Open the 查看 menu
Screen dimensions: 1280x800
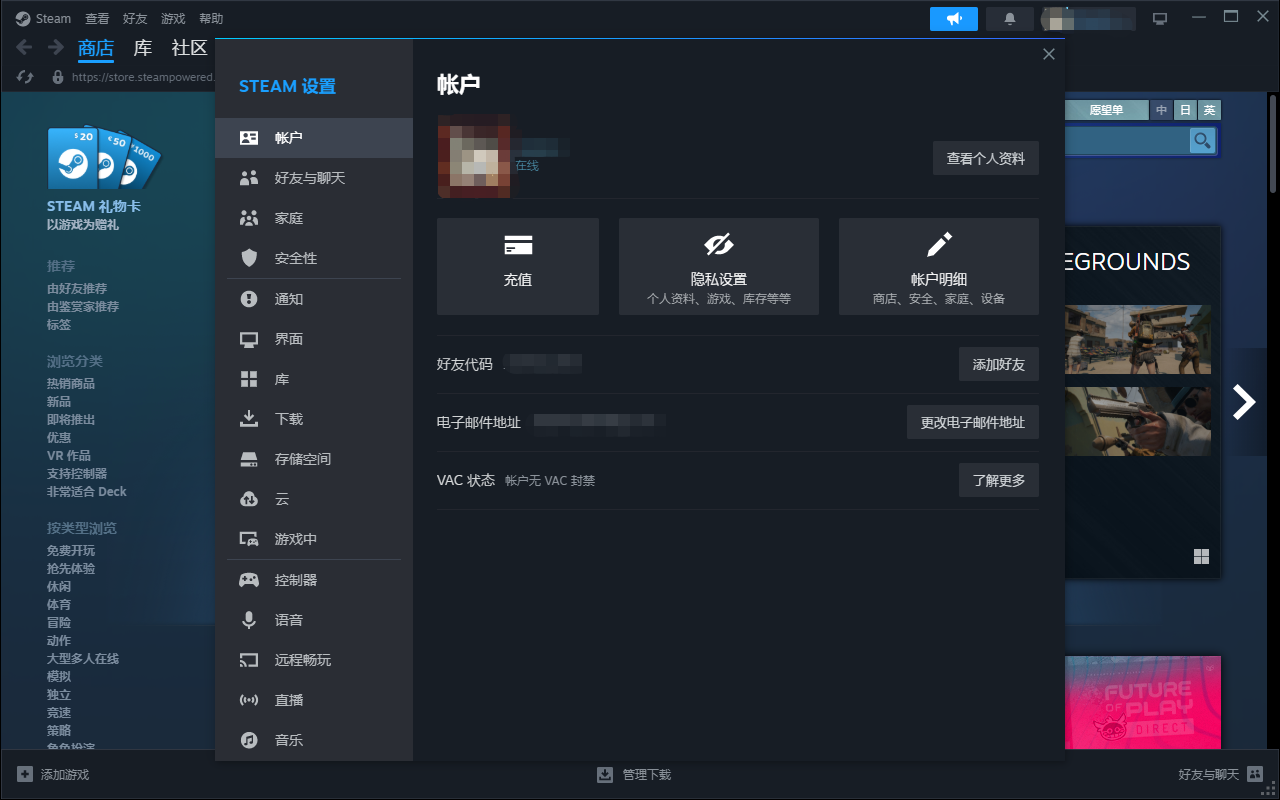pos(97,18)
